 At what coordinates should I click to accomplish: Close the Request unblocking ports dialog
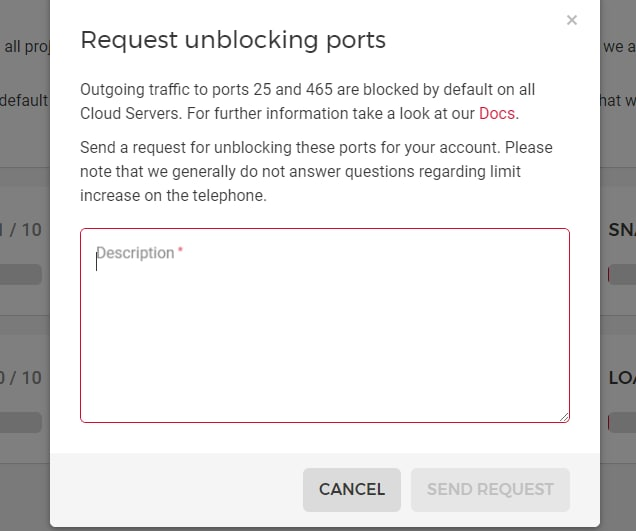point(572,20)
